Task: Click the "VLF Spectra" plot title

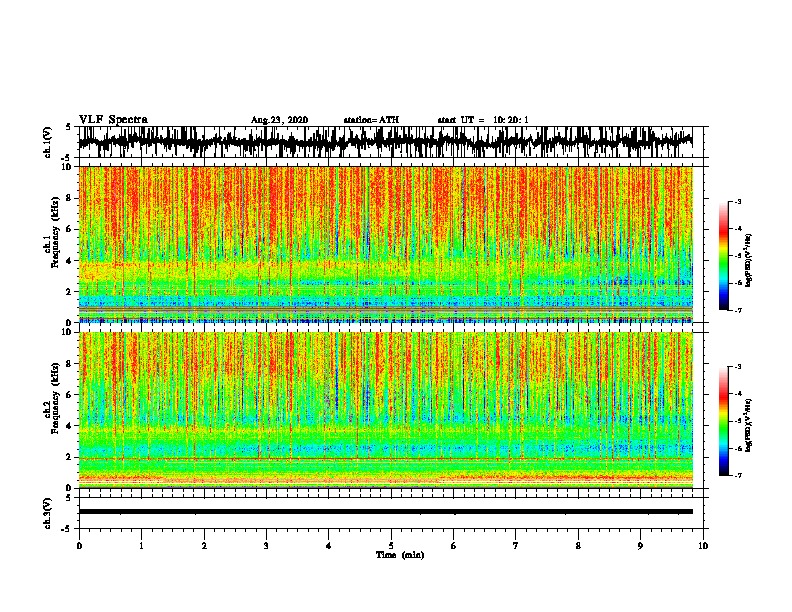Action: coord(113,120)
